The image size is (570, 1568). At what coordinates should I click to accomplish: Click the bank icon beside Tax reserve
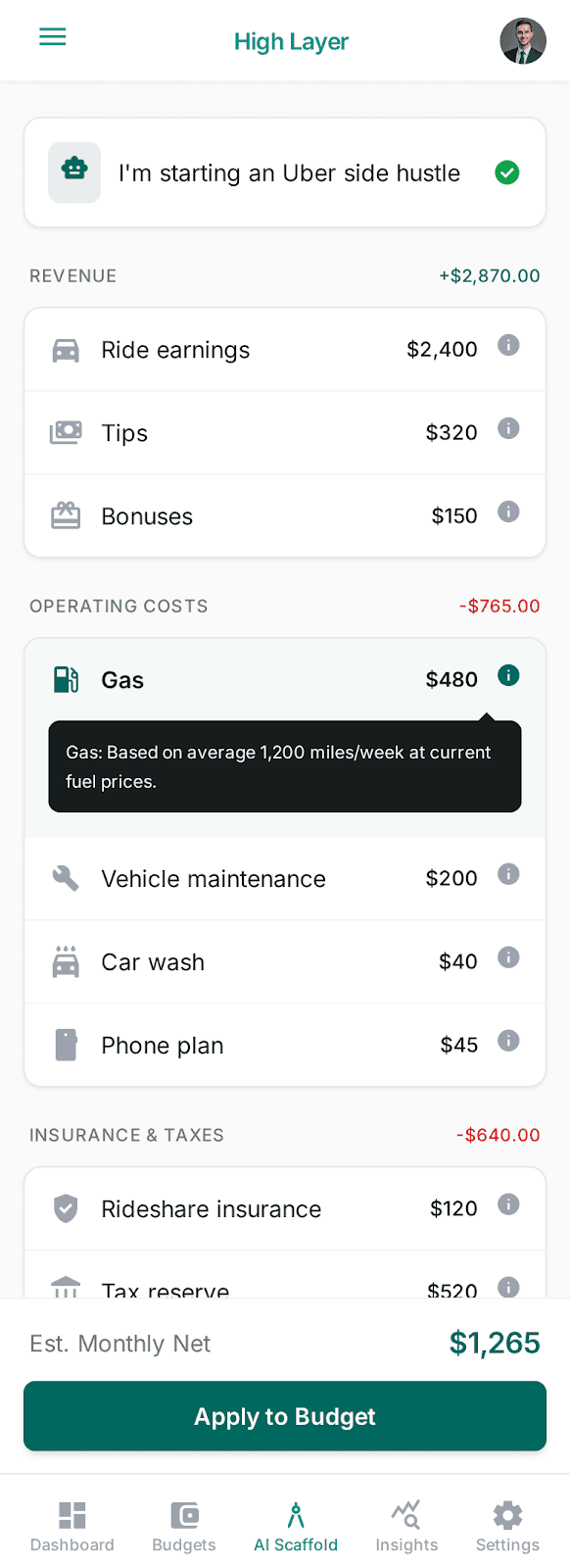65,1288
